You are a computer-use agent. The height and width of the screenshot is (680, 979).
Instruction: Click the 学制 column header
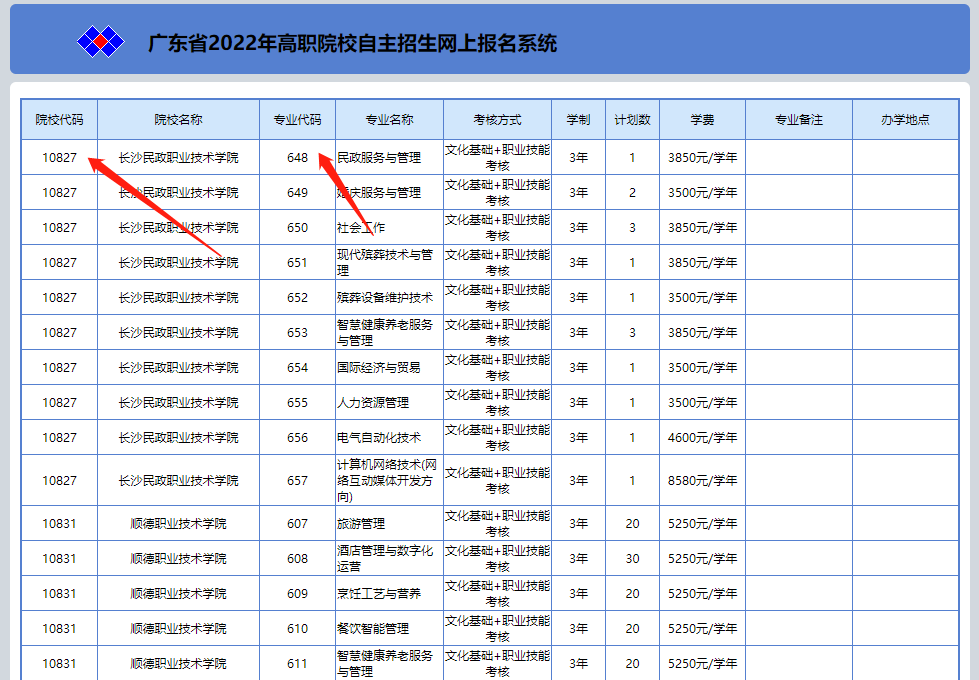(x=578, y=119)
